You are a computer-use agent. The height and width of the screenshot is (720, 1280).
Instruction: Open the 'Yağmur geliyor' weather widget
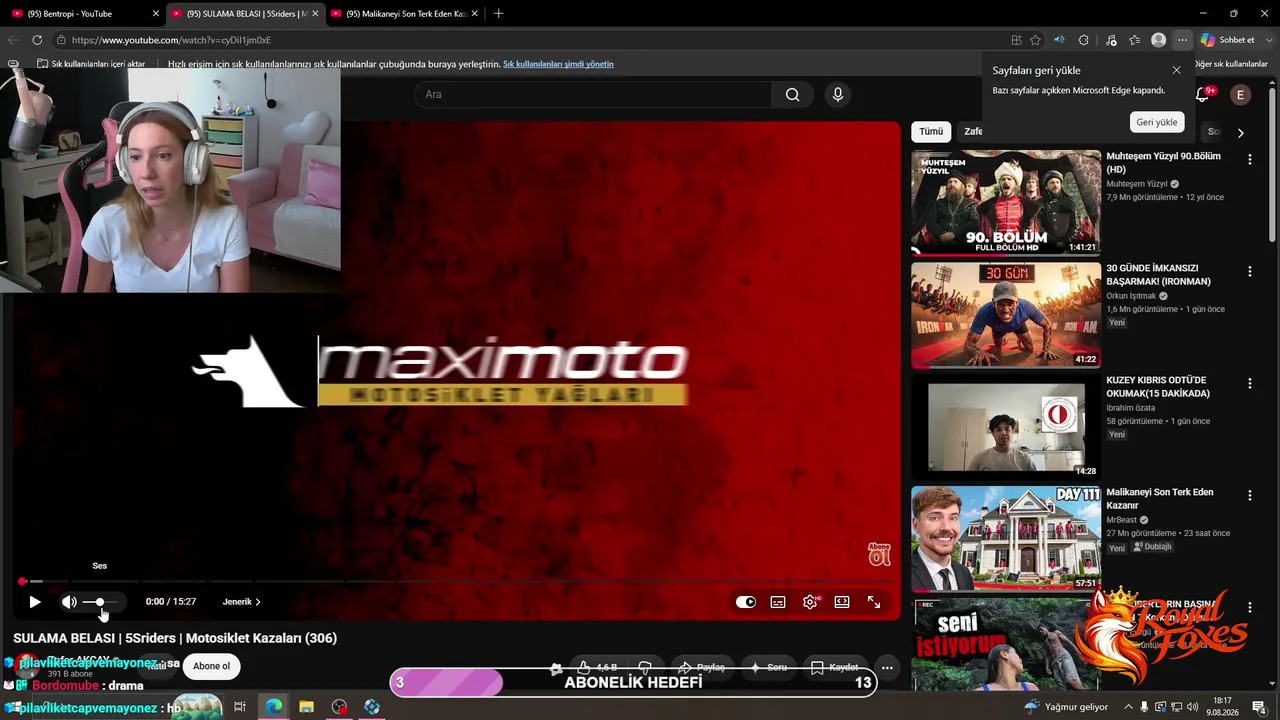coord(1066,707)
